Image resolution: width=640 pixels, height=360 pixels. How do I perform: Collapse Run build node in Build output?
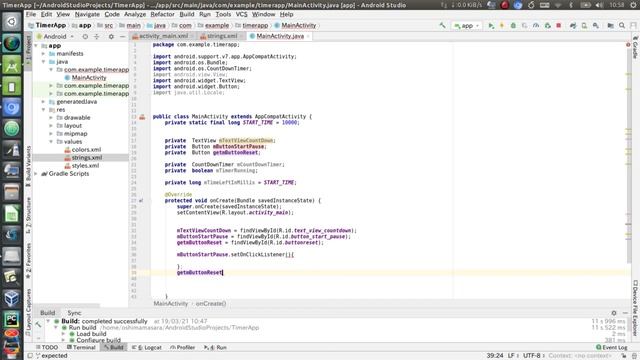56,328
